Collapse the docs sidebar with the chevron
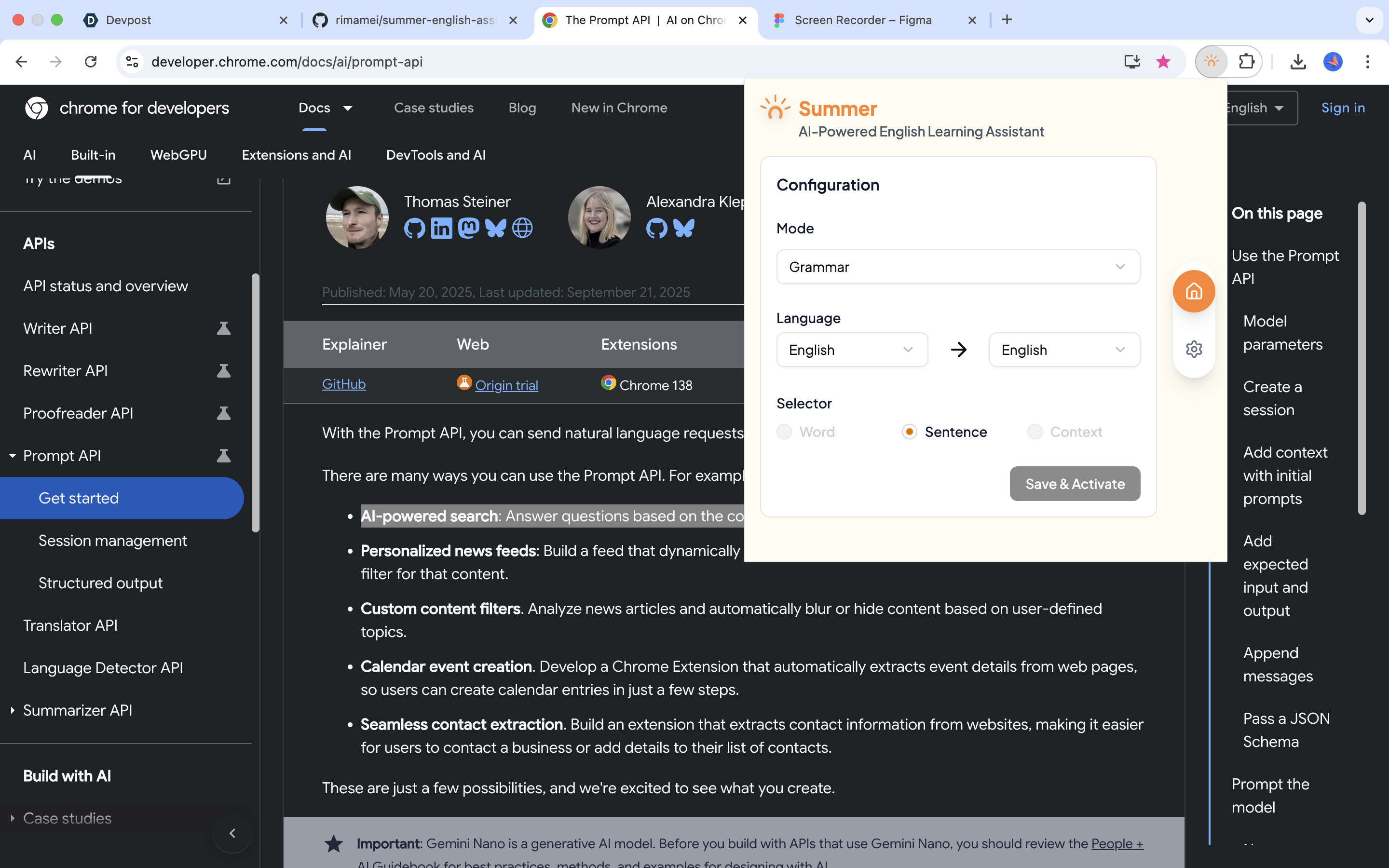 pos(232,833)
